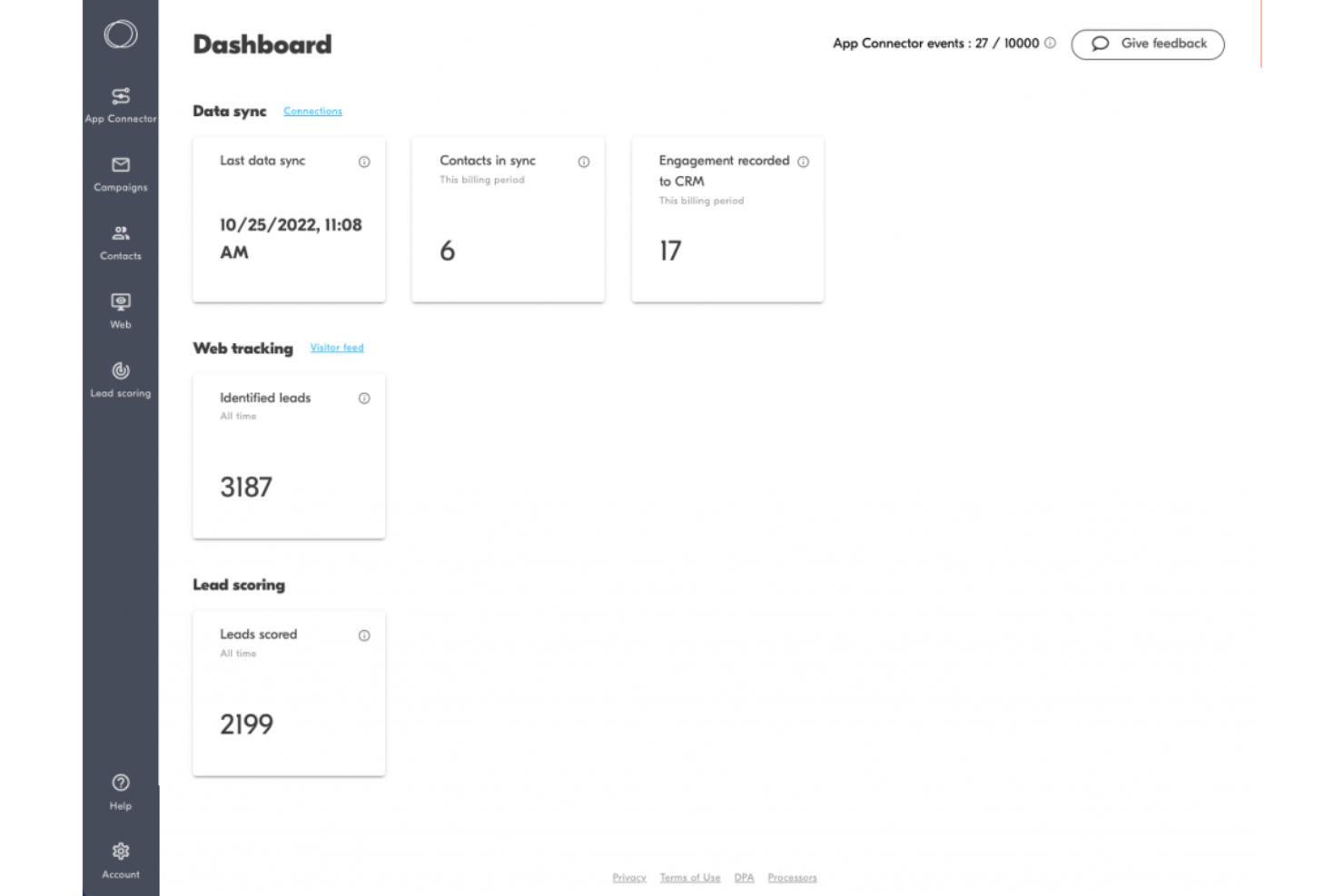Viewport: 1344px width, 896px height.
Task: Click the info icon on Contacts in sync card
Action: pos(584,162)
